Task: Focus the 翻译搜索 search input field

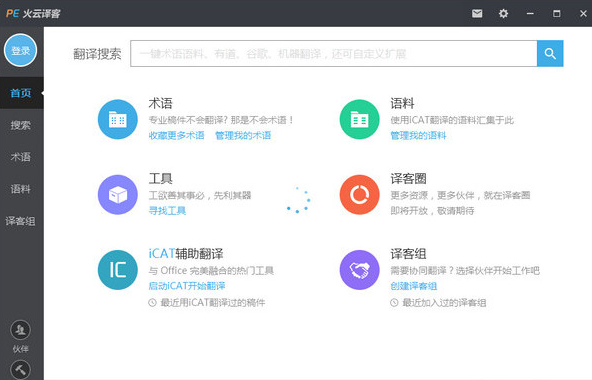Action: pyautogui.click(x=334, y=54)
